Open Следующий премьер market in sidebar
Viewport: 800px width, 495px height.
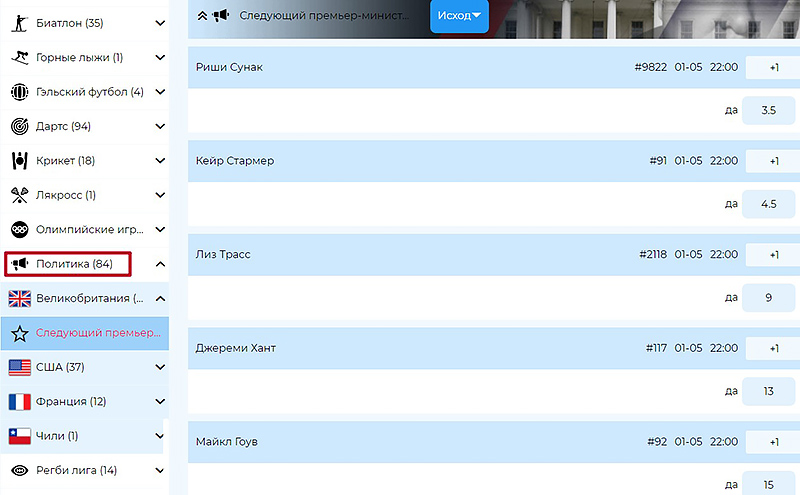(x=98, y=333)
